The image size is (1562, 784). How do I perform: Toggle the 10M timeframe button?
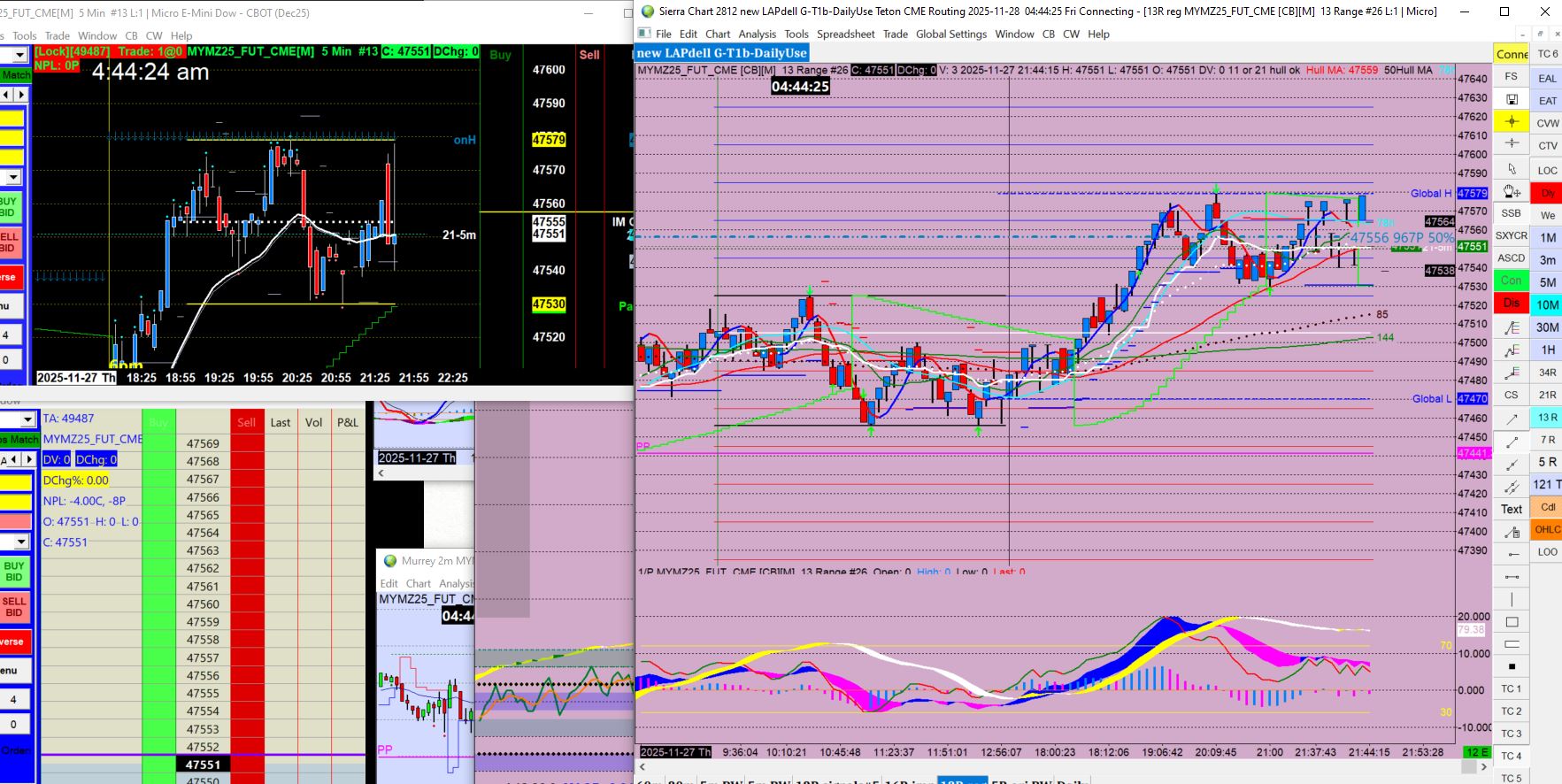1547,304
